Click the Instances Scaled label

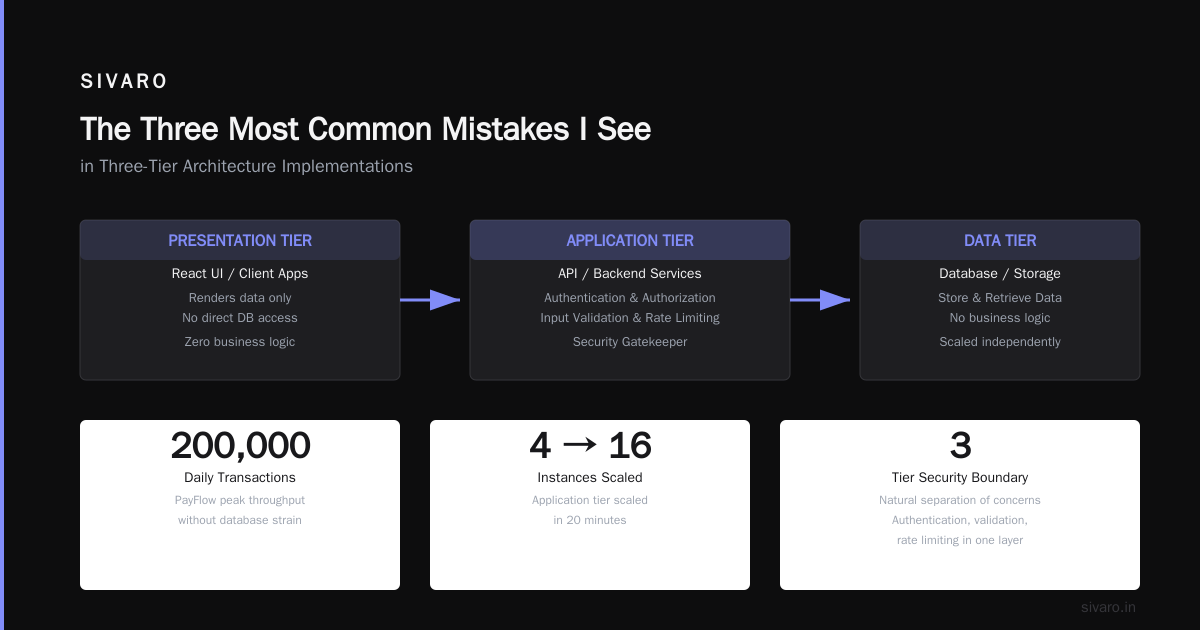pos(590,477)
